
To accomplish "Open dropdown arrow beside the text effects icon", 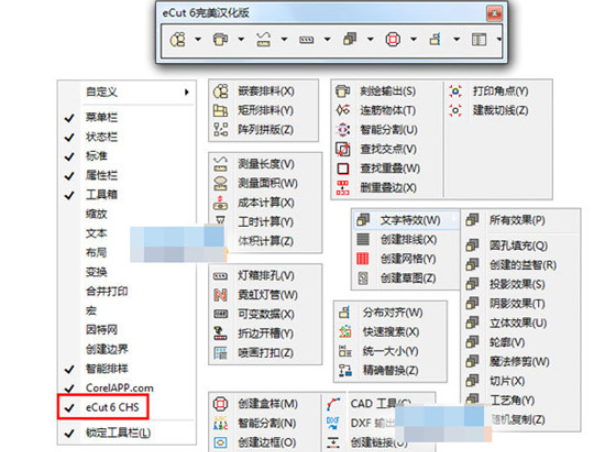I will click(x=370, y=39).
